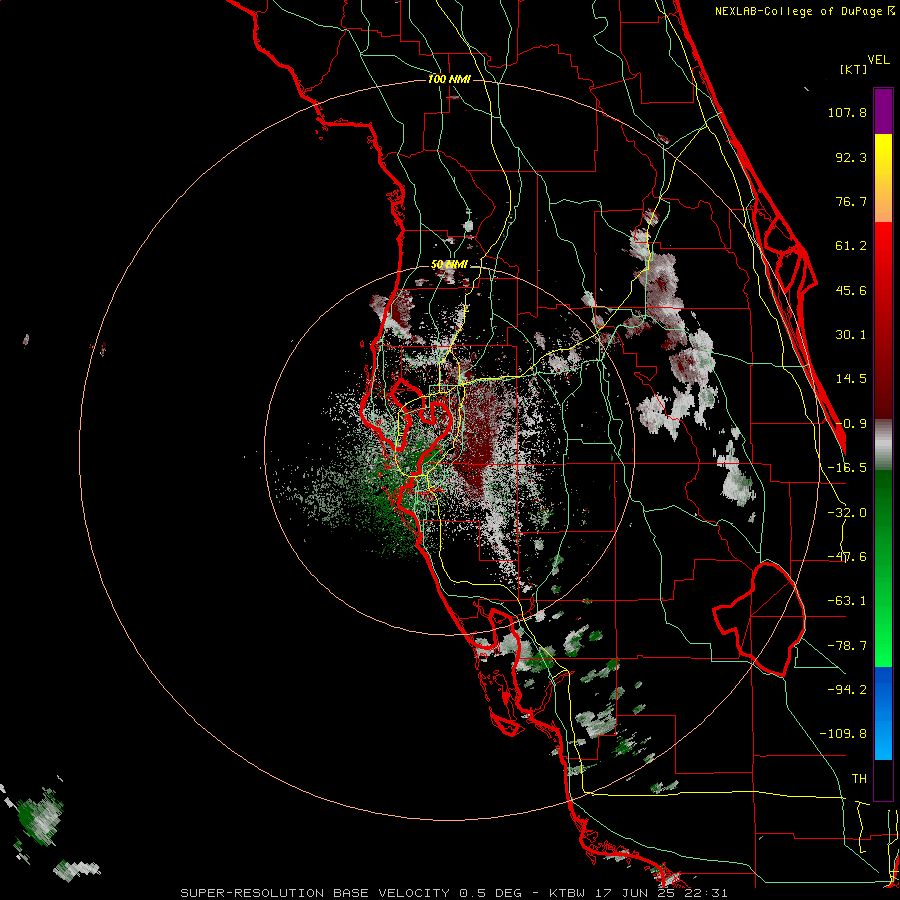Select the -78.7 value on velocity scale
Image resolution: width=900 pixels, height=900 pixels.
[x=847, y=646]
